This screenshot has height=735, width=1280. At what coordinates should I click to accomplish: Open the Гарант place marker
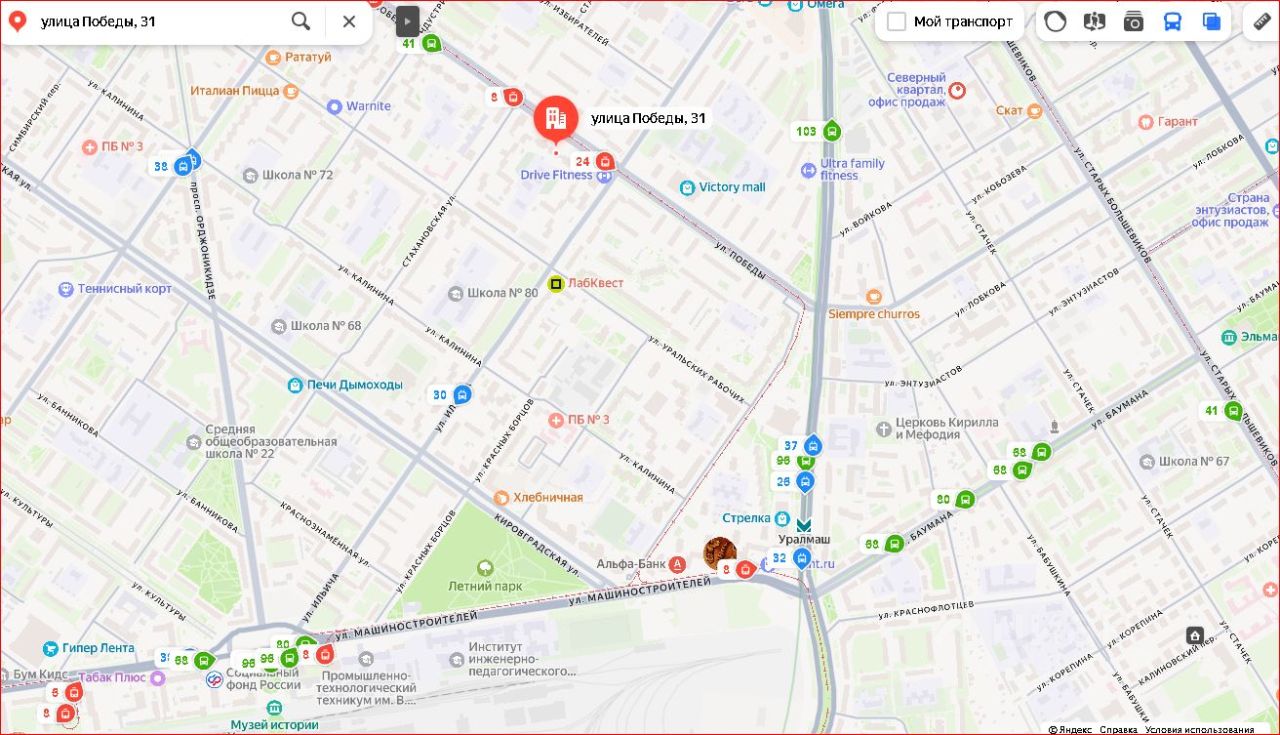[1146, 122]
